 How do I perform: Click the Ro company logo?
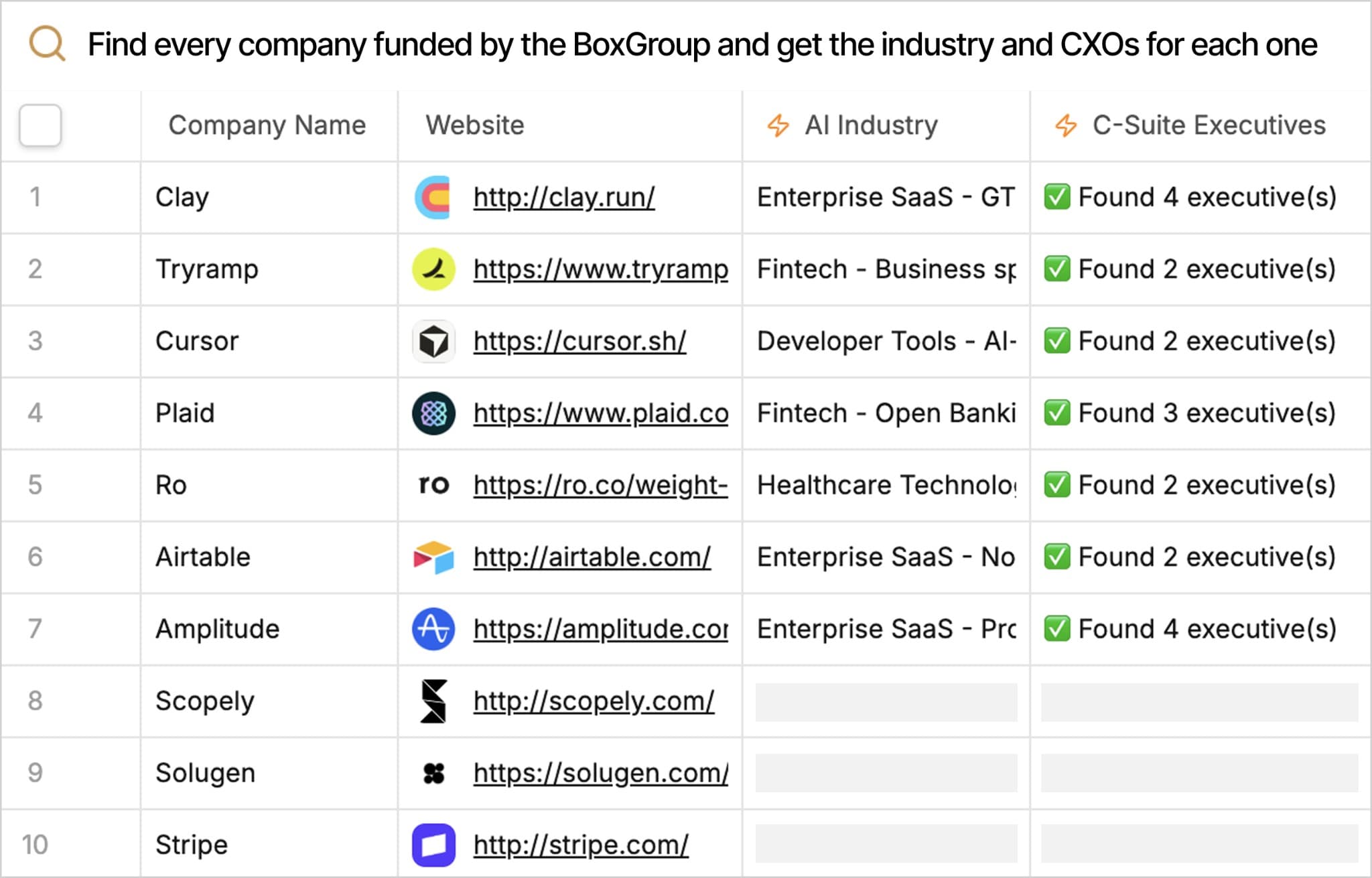coord(433,485)
